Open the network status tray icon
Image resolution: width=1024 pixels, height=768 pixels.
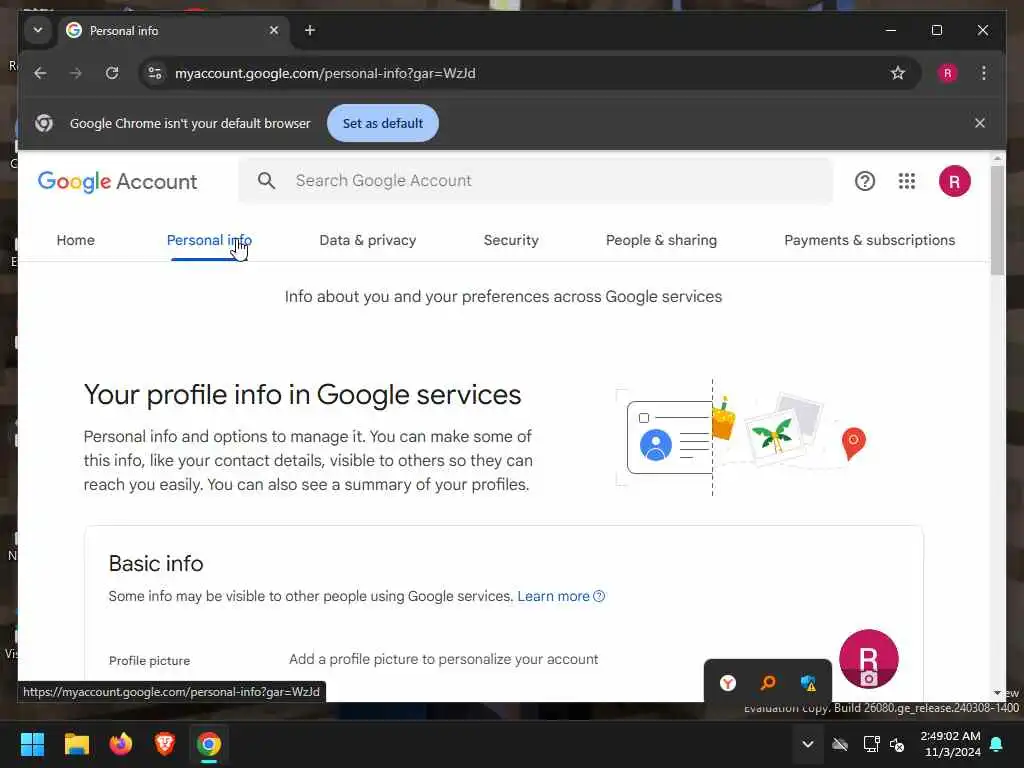point(871,744)
